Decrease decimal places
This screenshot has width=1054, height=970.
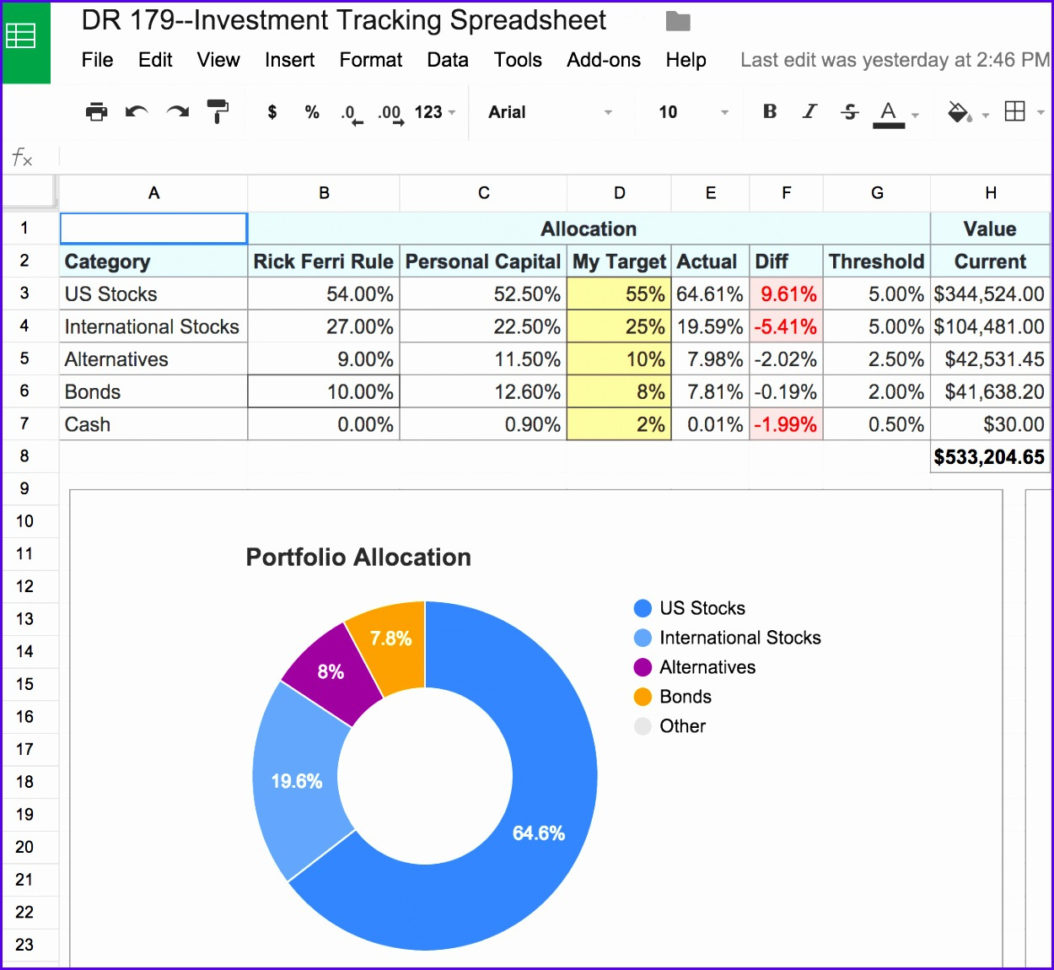coord(351,112)
